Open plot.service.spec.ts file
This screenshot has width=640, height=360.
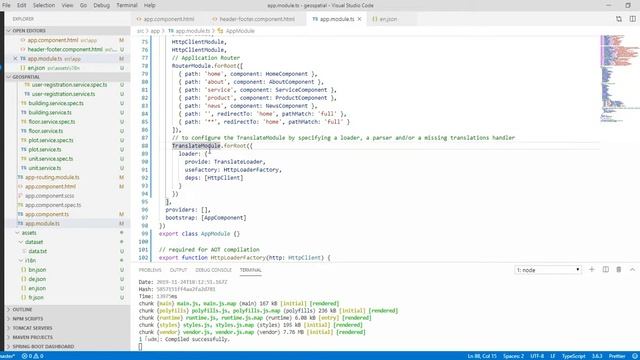pyautogui.click(x=51, y=140)
